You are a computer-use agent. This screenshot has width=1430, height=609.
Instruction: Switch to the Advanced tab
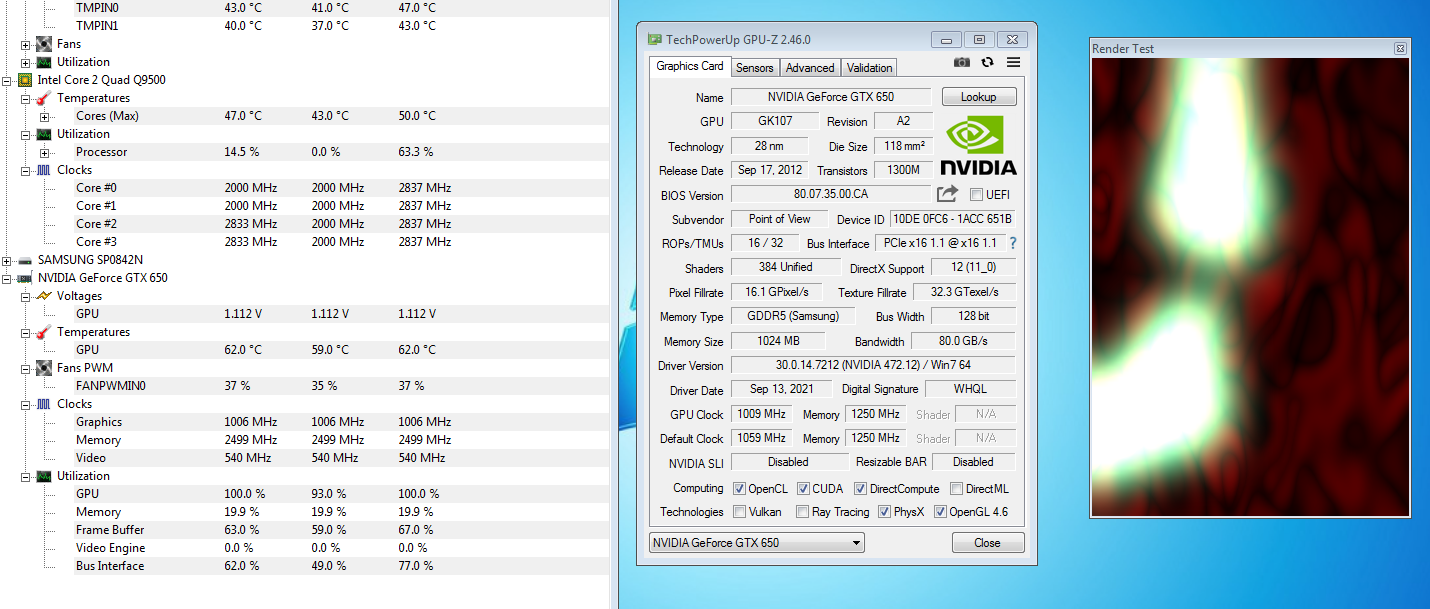pos(810,68)
